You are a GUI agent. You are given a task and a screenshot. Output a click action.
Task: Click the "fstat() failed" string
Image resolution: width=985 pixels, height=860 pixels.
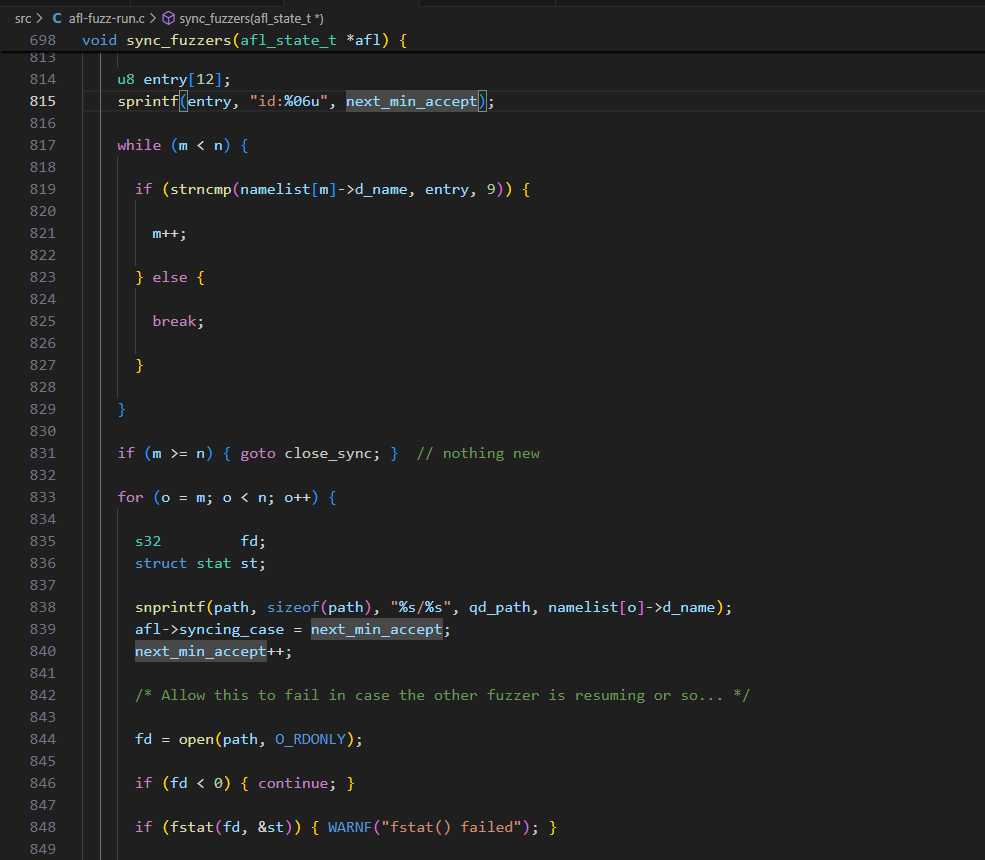pos(452,827)
